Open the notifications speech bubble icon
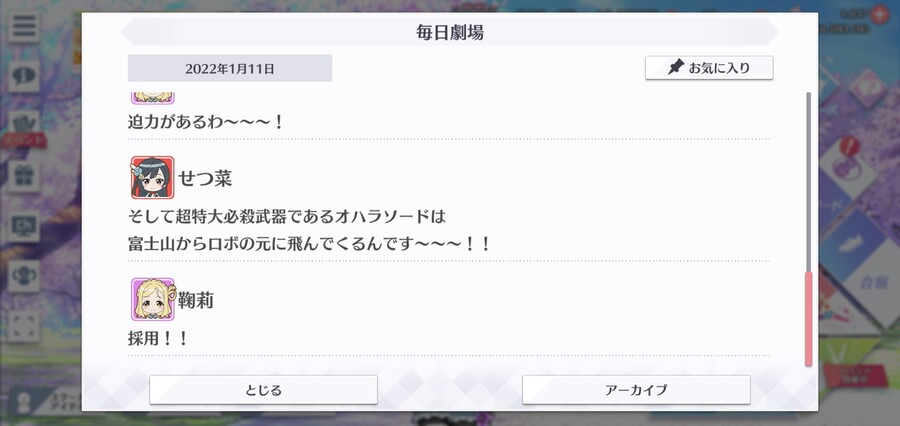Image resolution: width=900 pixels, height=426 pixels. tap(24, 76)
